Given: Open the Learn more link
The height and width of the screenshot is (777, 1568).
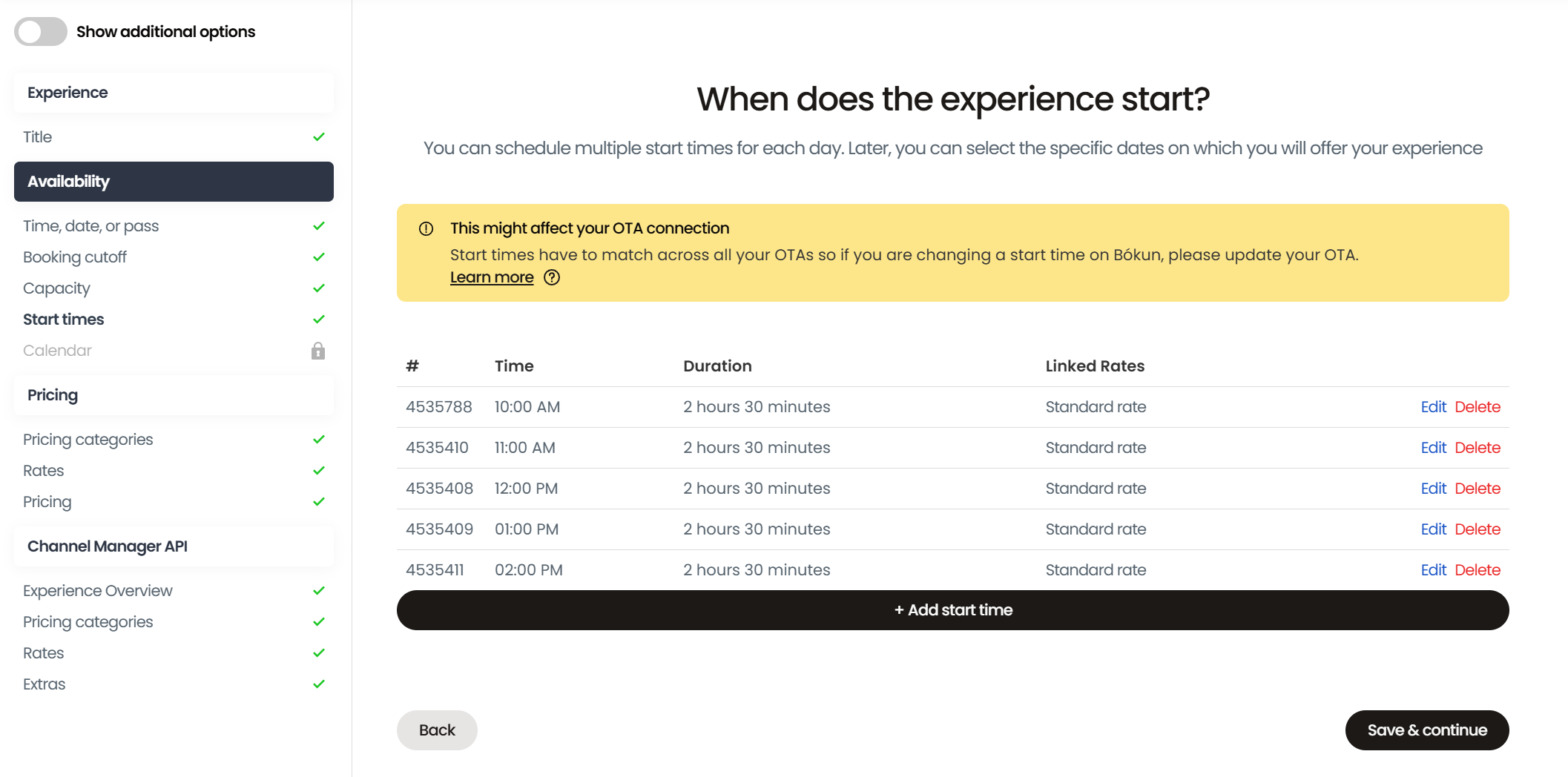Looking at the screenshot, I should click(492, 277).
